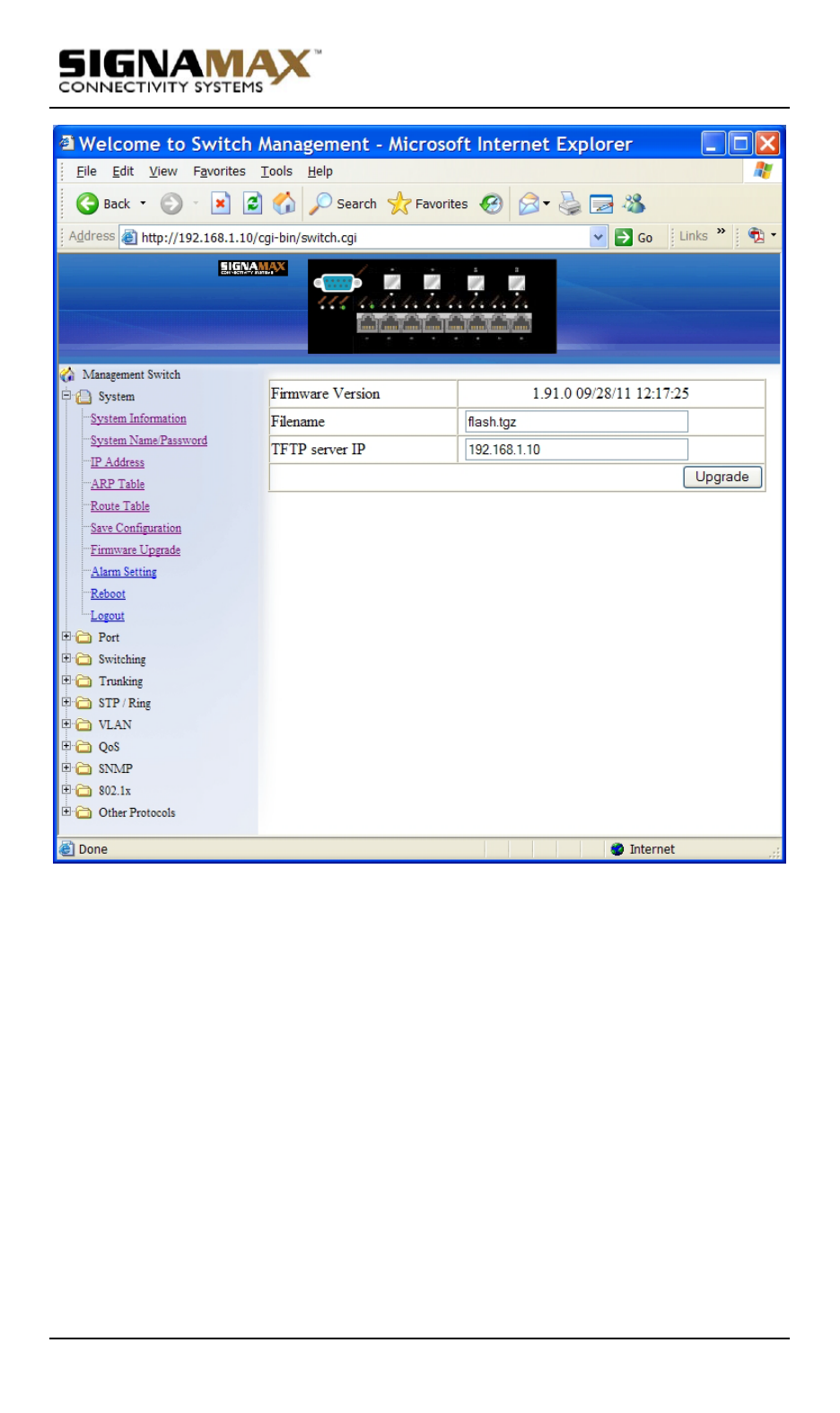The width and height of the screenshot is (840, 1413).
Task: Expand the STP / Ring folder
Action: coord(66,702)
